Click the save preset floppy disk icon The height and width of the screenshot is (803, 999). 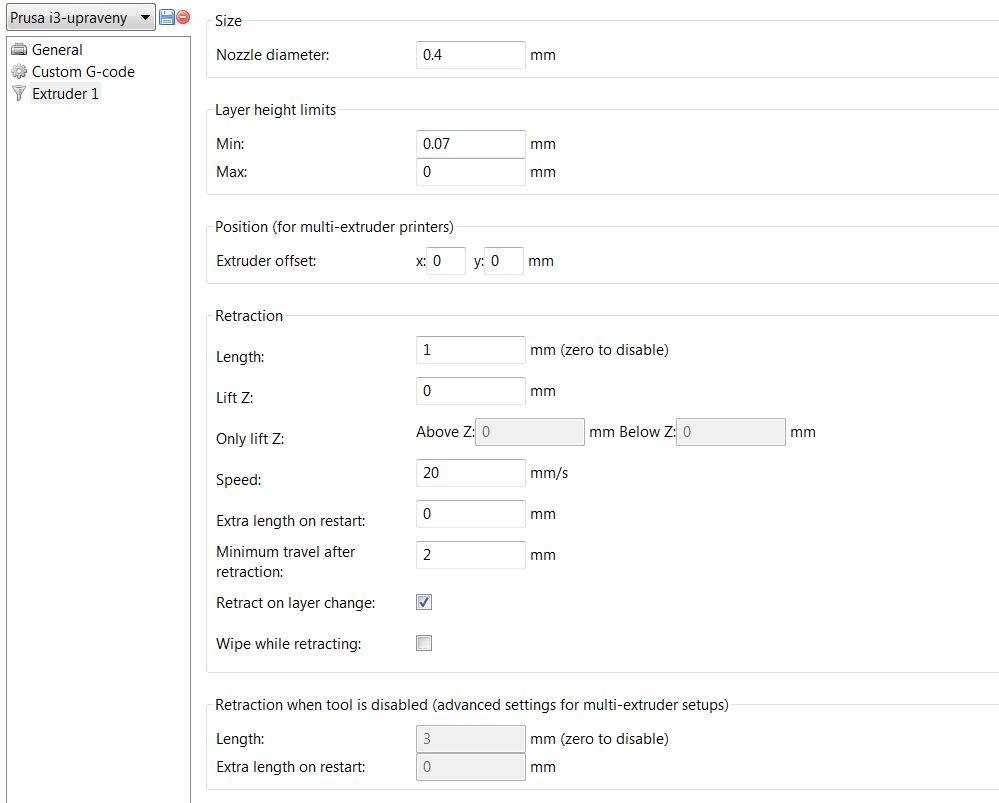pos(167,18)
